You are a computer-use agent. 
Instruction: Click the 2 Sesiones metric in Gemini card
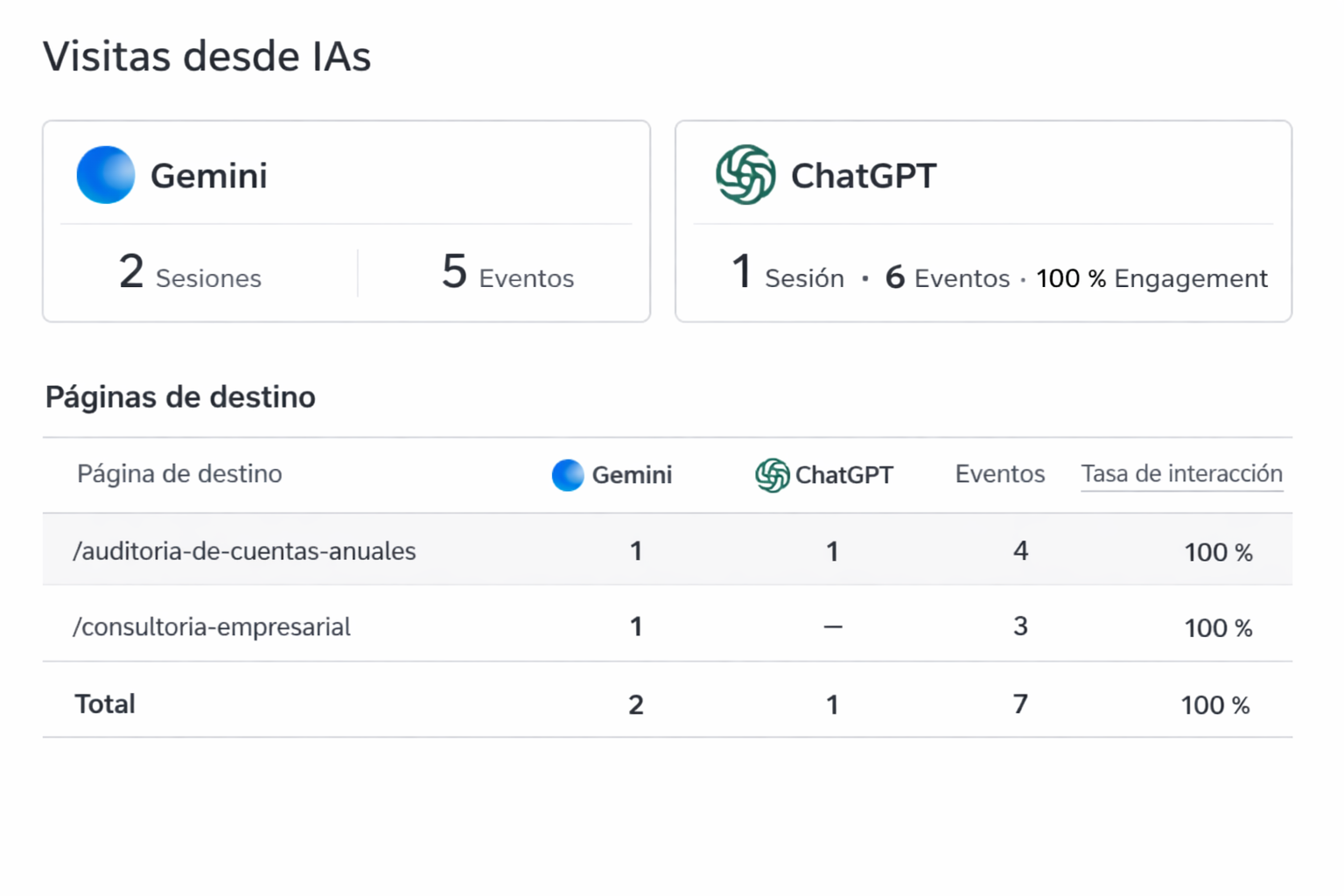190,273
